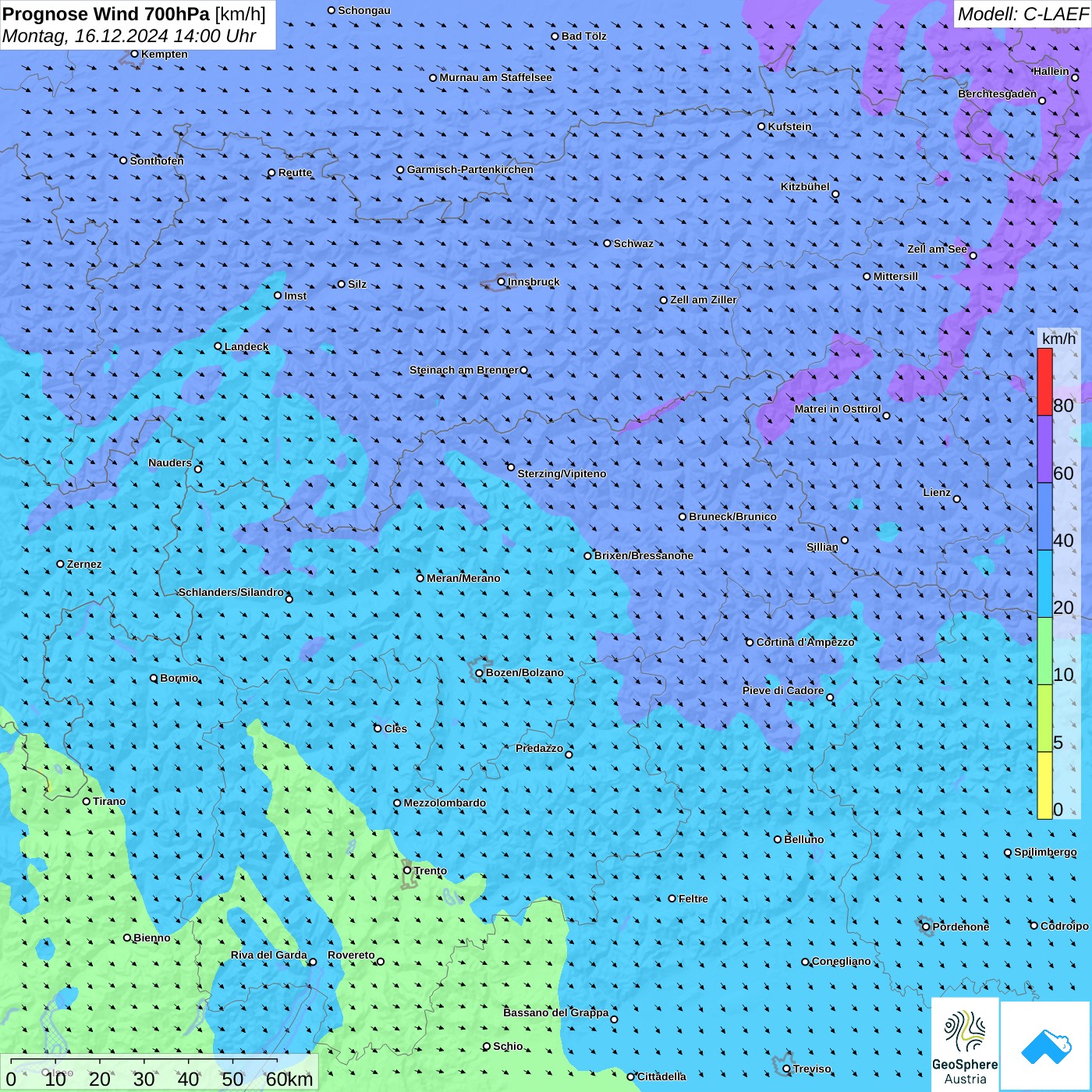Screen dimensions: 1092x1092
Task: Click the 'Brixen/Bressanone' label
Action: pyautogui.click(x=643, y=555)
